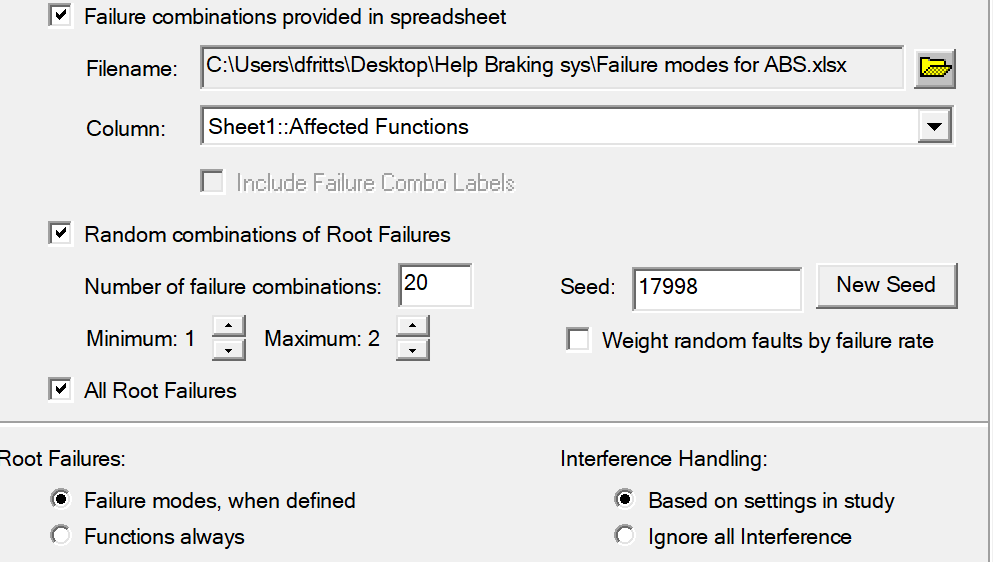The image size is (993, 562).
Task: Increase the Minimum value with up arrow
Action: [x=229, y=326]
